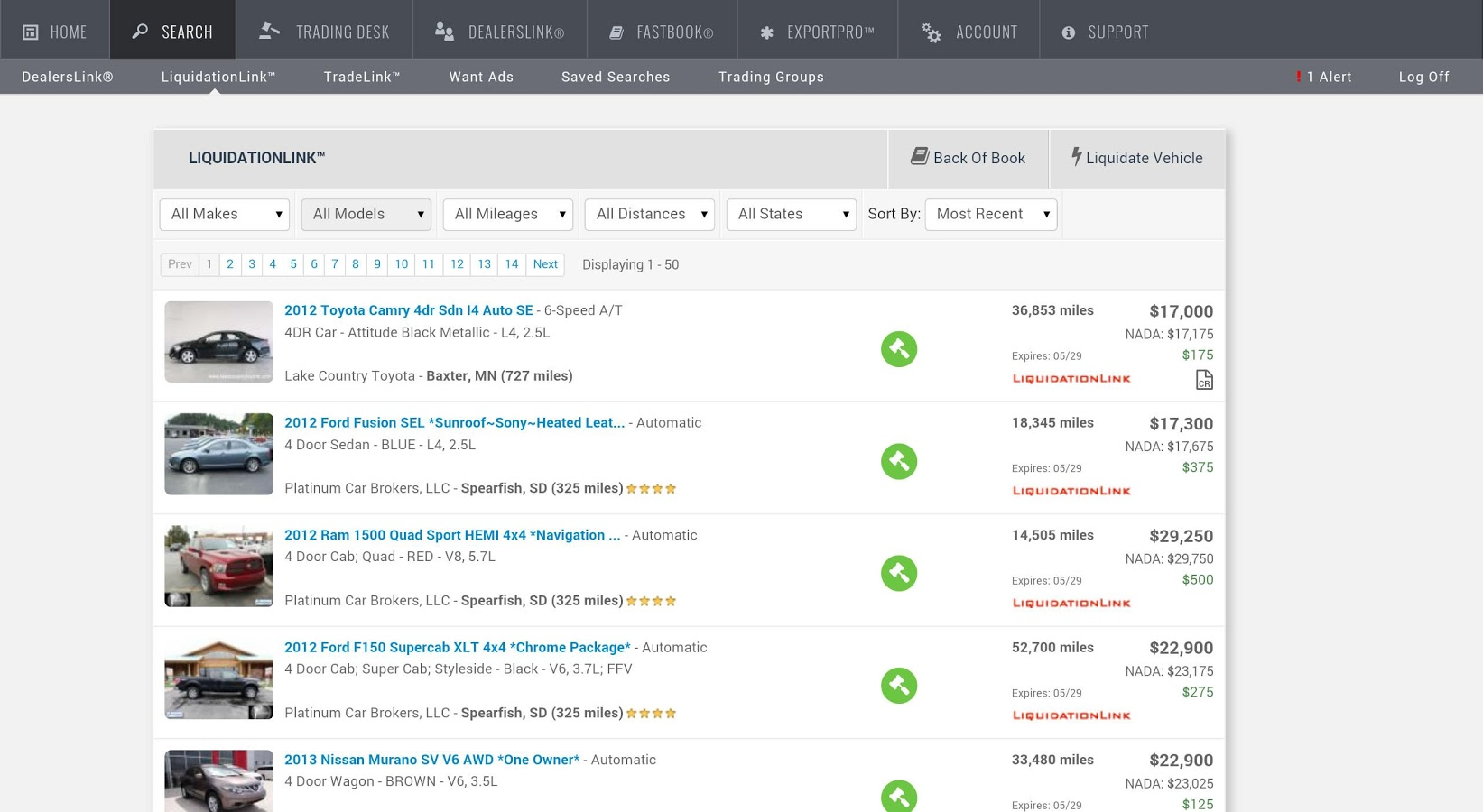Click the Toyota Camry photo thumbnail
This screenshot has width=1483, height=812.
(218, 342)
